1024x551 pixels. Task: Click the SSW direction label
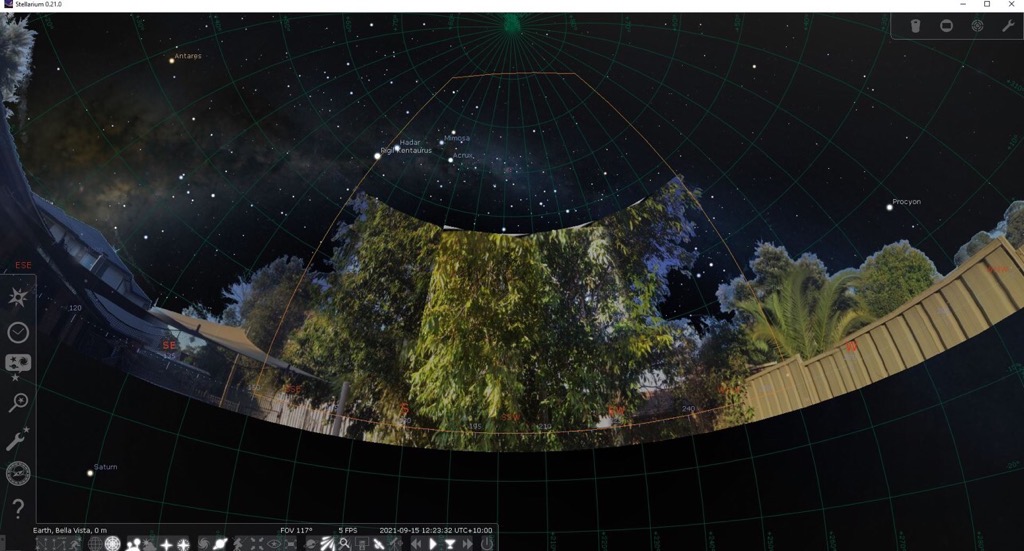click(x=511, y=417)
